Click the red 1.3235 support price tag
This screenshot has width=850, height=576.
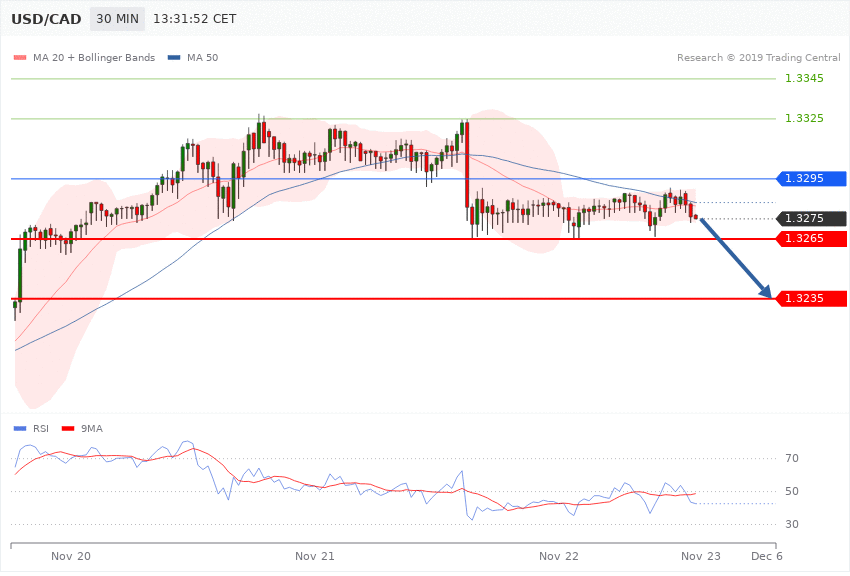(812, 299)
